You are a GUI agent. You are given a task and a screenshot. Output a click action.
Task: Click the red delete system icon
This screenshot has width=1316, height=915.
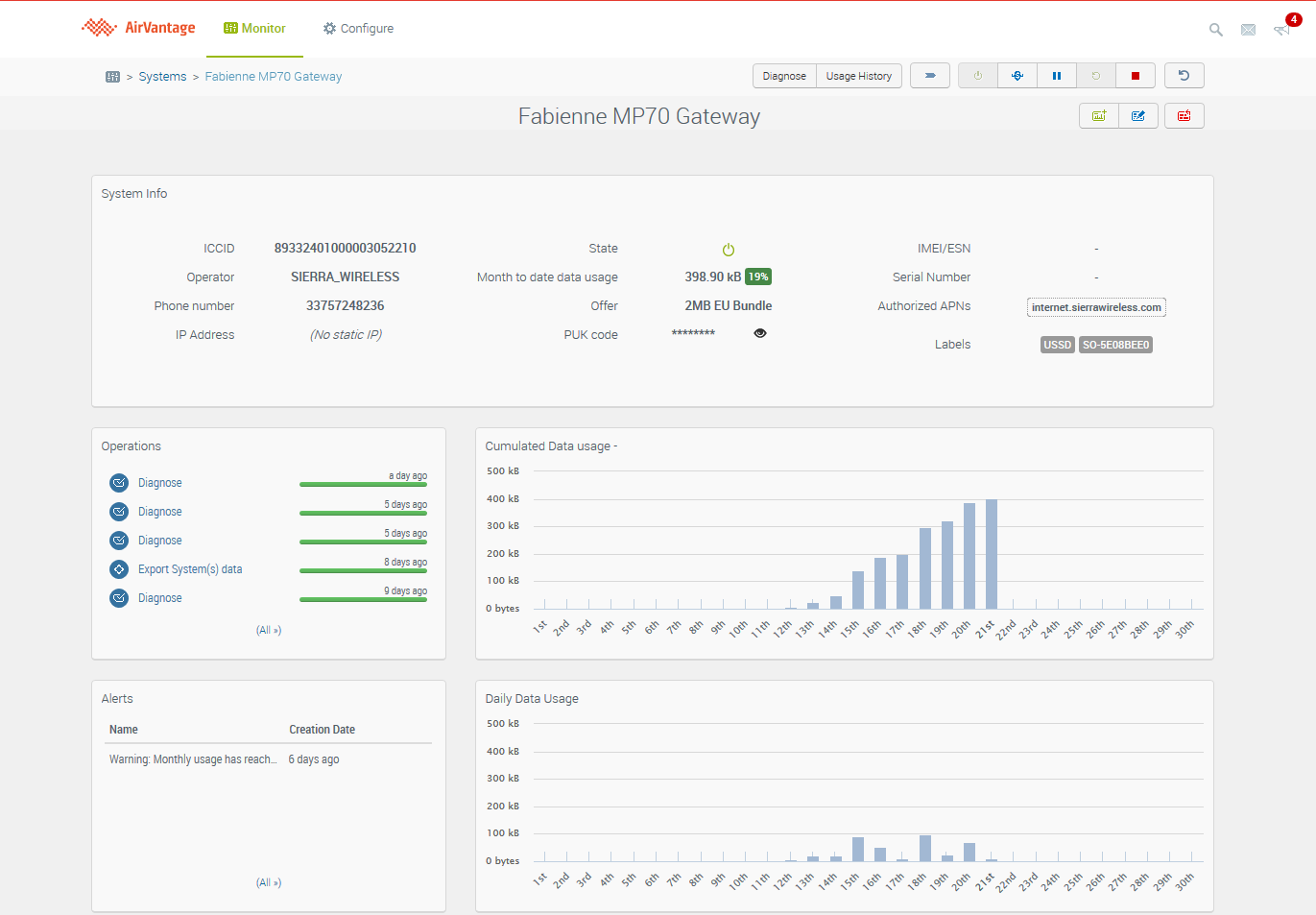[1184, 116]
